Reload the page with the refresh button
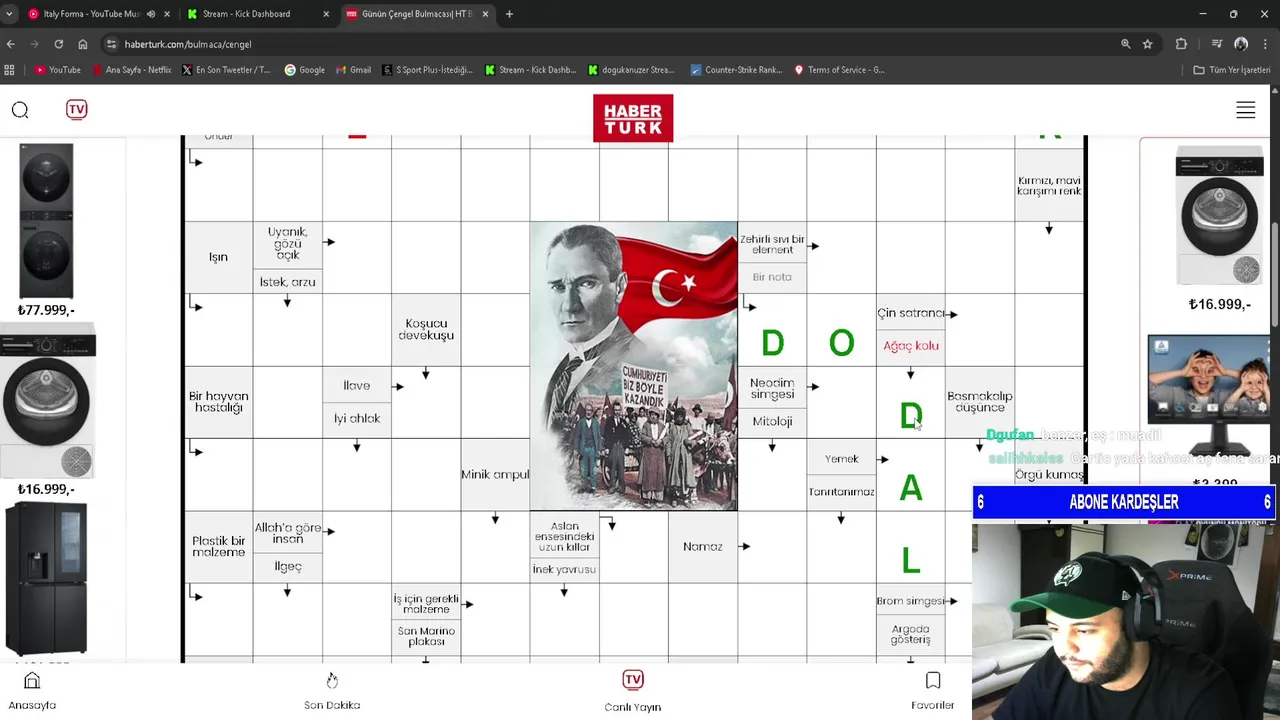1280x720 pixels. (x=58, y=44)
